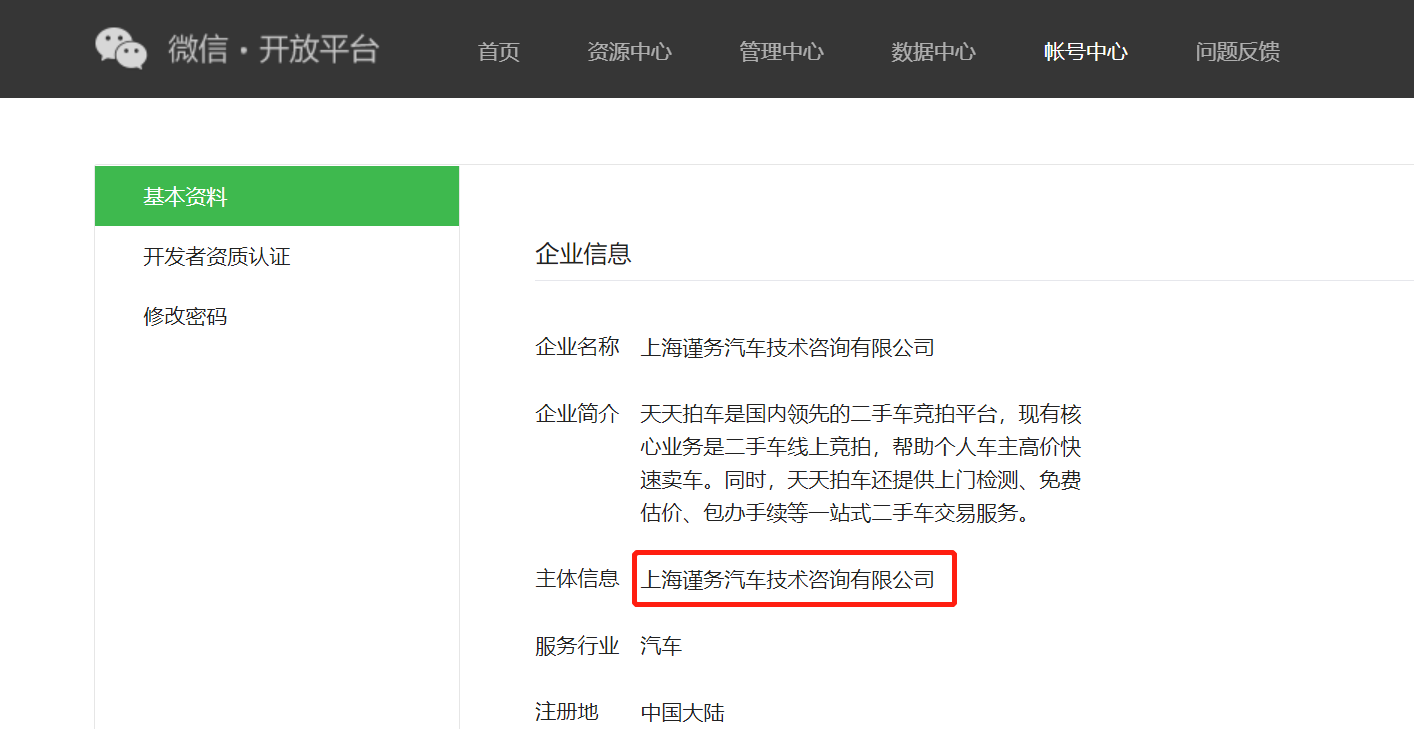Open 管理中心 navigation item

781,52
